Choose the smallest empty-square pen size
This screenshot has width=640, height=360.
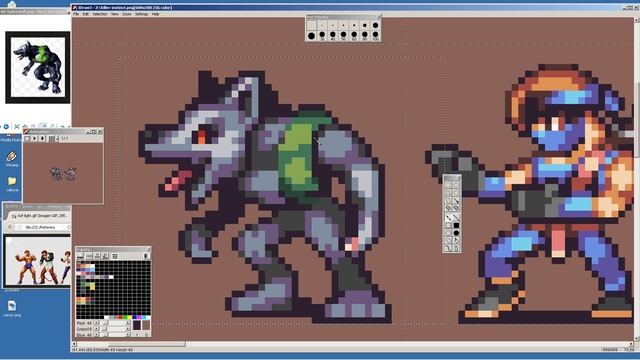[311, 25]
